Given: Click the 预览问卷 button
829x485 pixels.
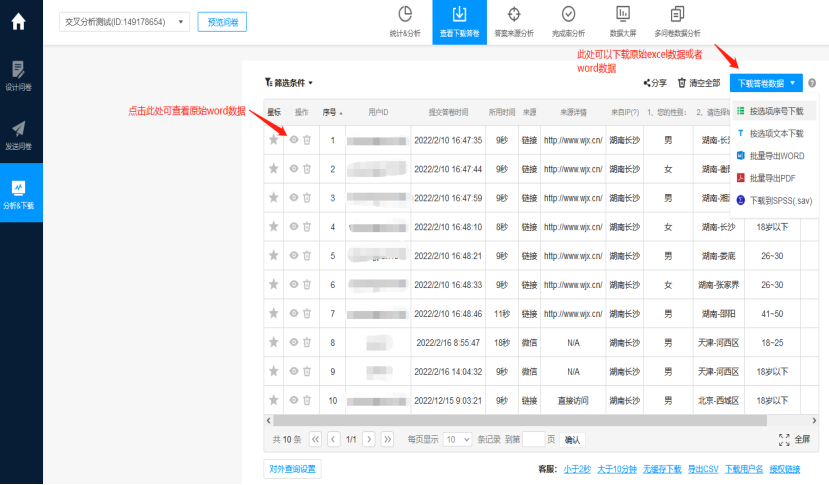Looking at the screenshot, I should [x=222, y=22].
